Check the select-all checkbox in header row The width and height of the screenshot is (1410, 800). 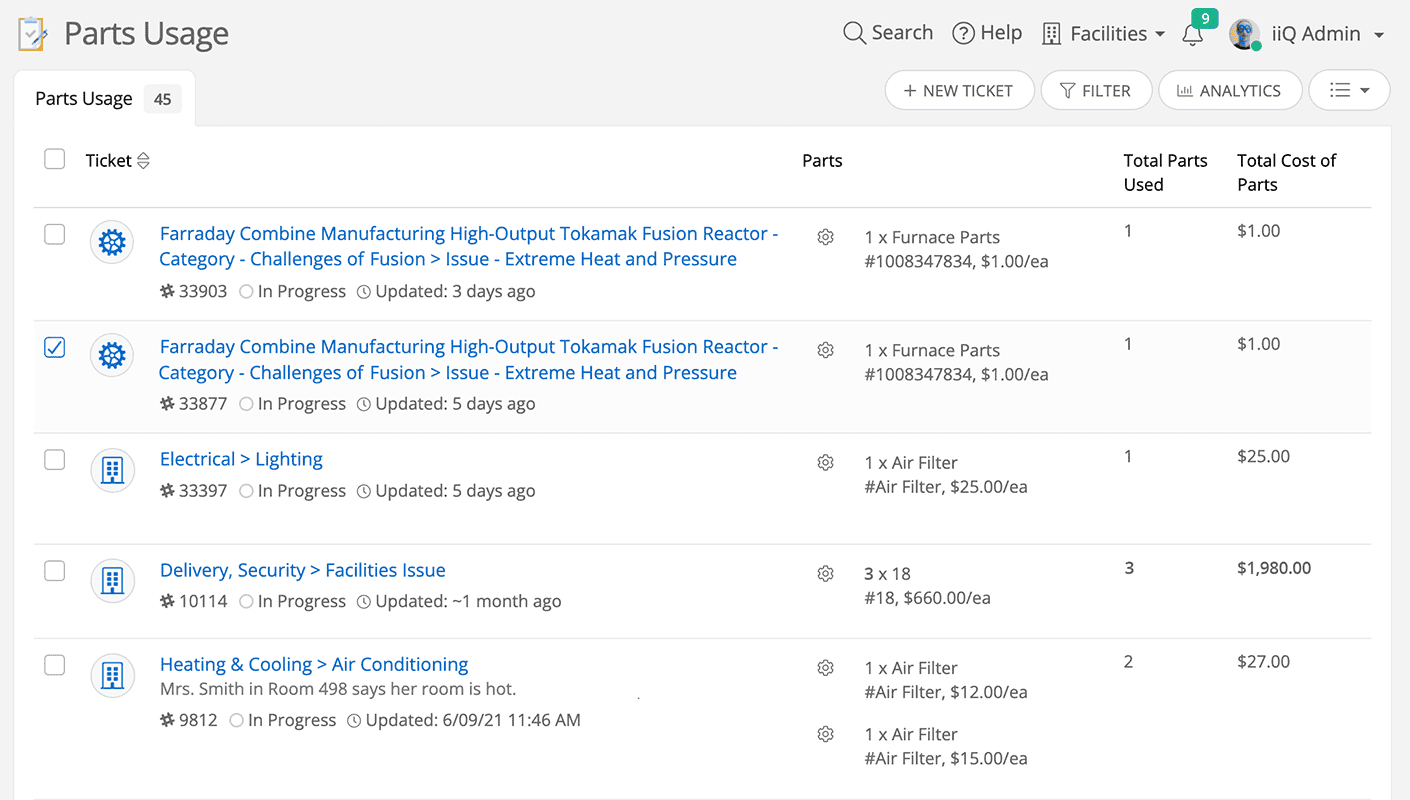[x=55, y=159]
